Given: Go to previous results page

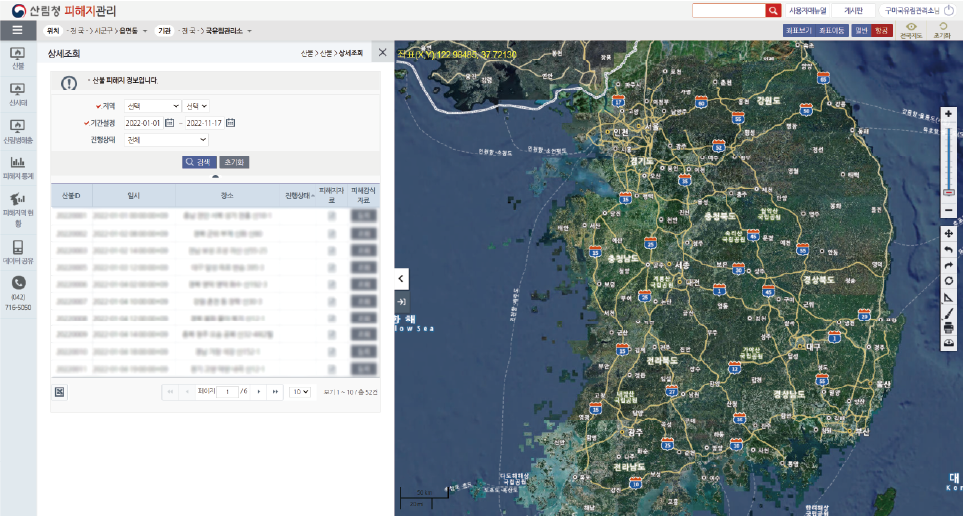Looking at the screenshot, I should [x=187, y=392].
